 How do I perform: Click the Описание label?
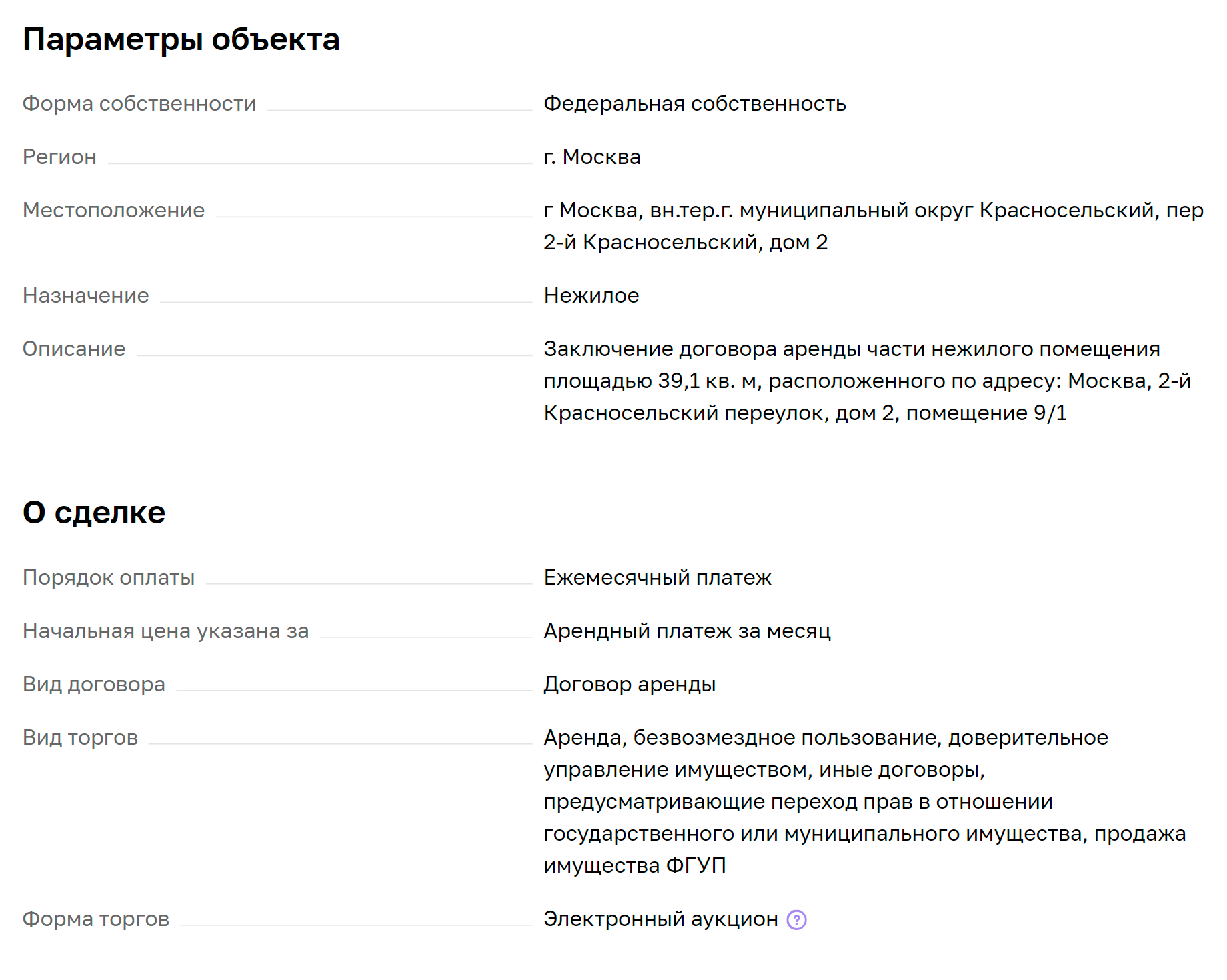[x=74, y=349]
